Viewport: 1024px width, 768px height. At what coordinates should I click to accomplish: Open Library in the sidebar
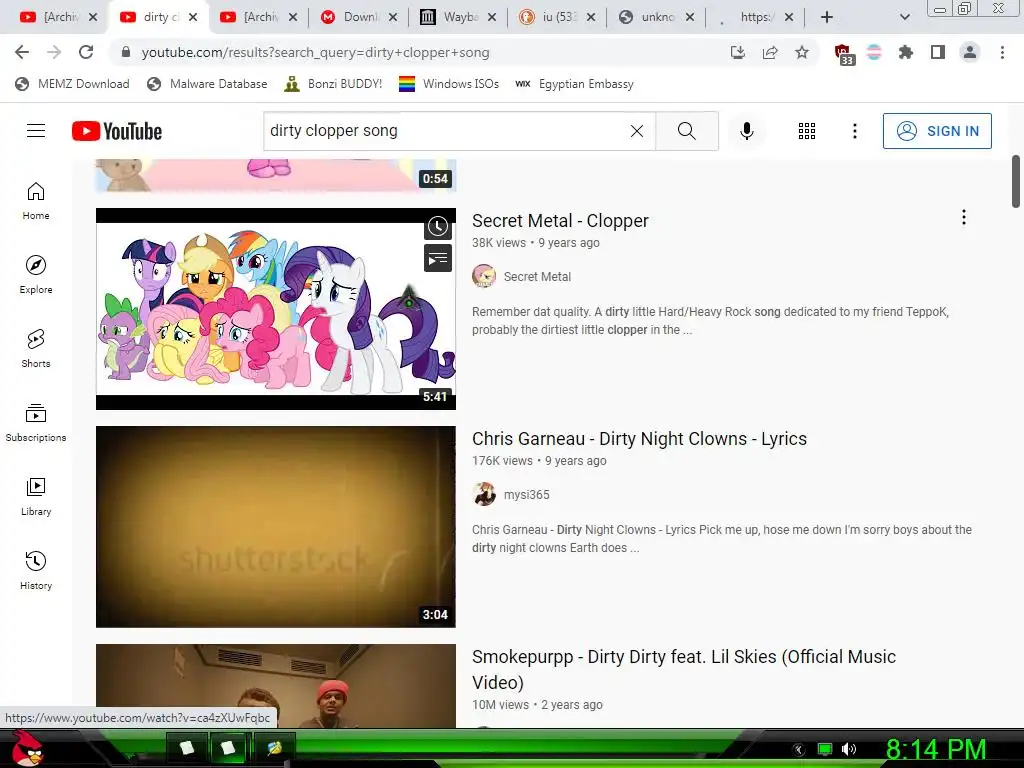point(36,497)
